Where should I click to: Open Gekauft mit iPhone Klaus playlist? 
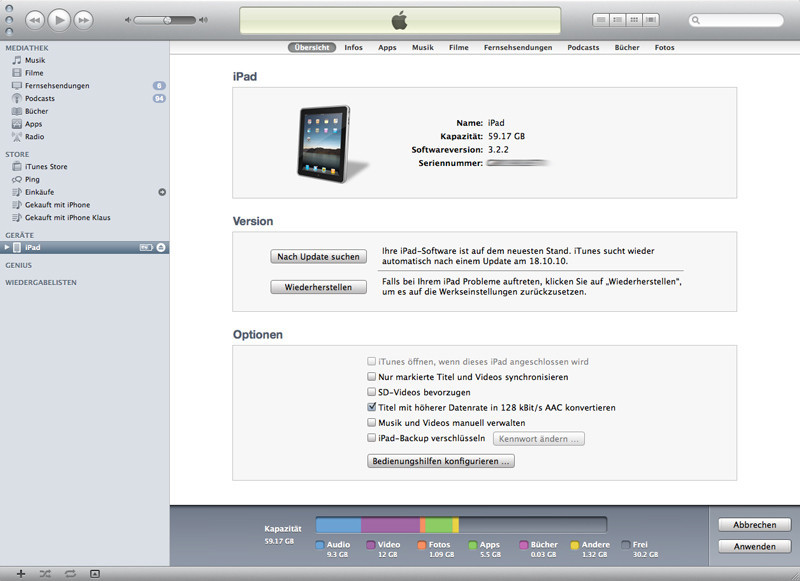tap(85, 218)
